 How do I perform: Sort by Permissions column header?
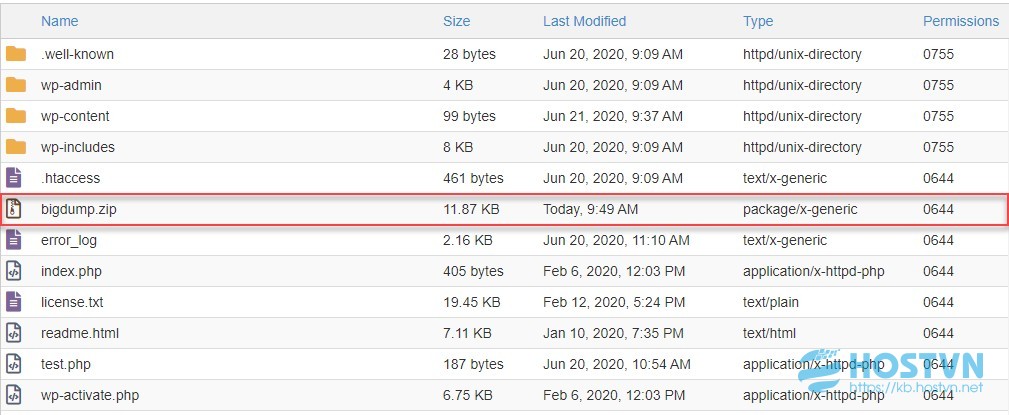pyautogui.click(x=961, y=21)
